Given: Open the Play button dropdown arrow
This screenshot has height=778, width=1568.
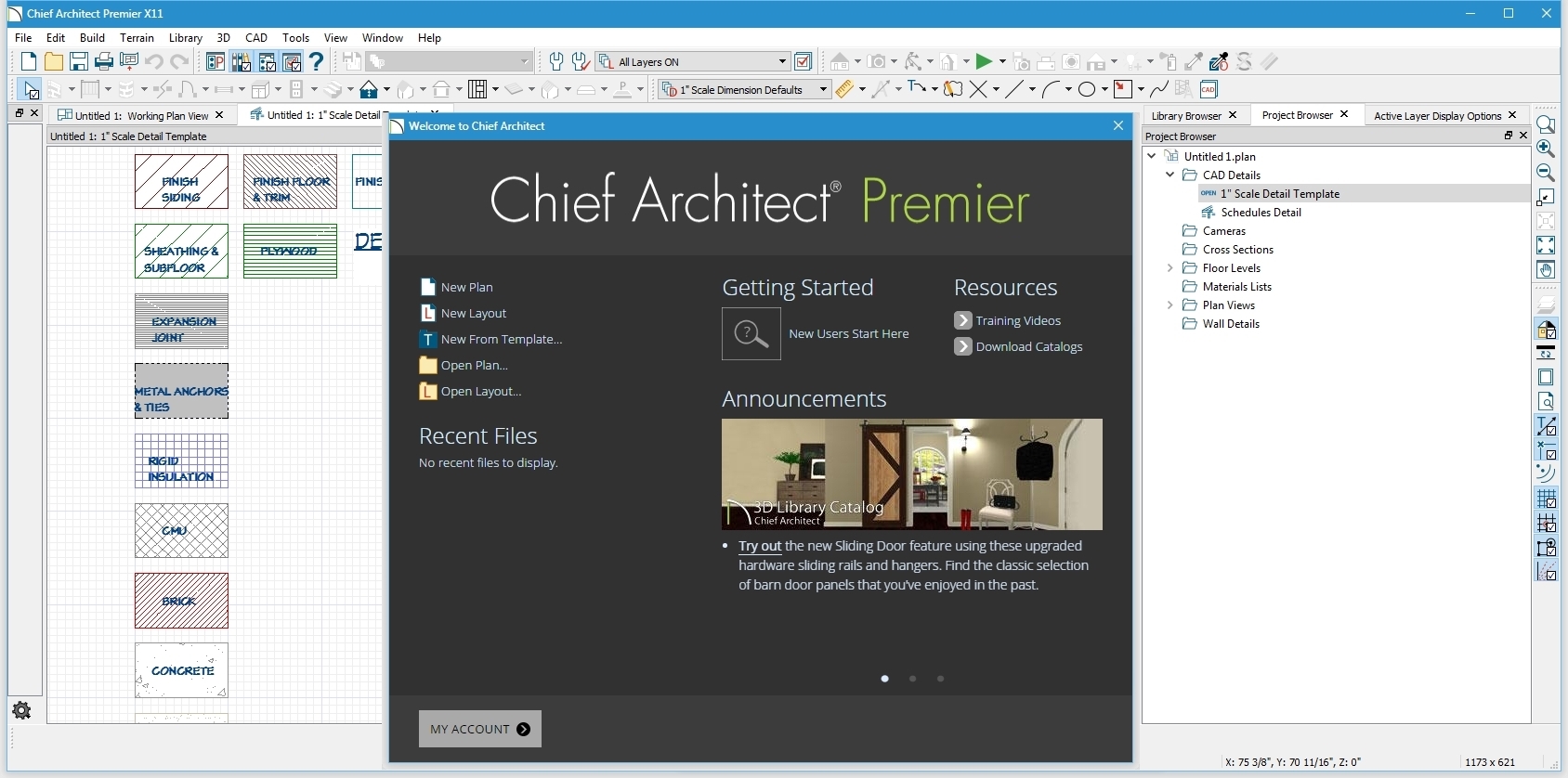Looking at the screenshot, I should tap(1002, 62).
